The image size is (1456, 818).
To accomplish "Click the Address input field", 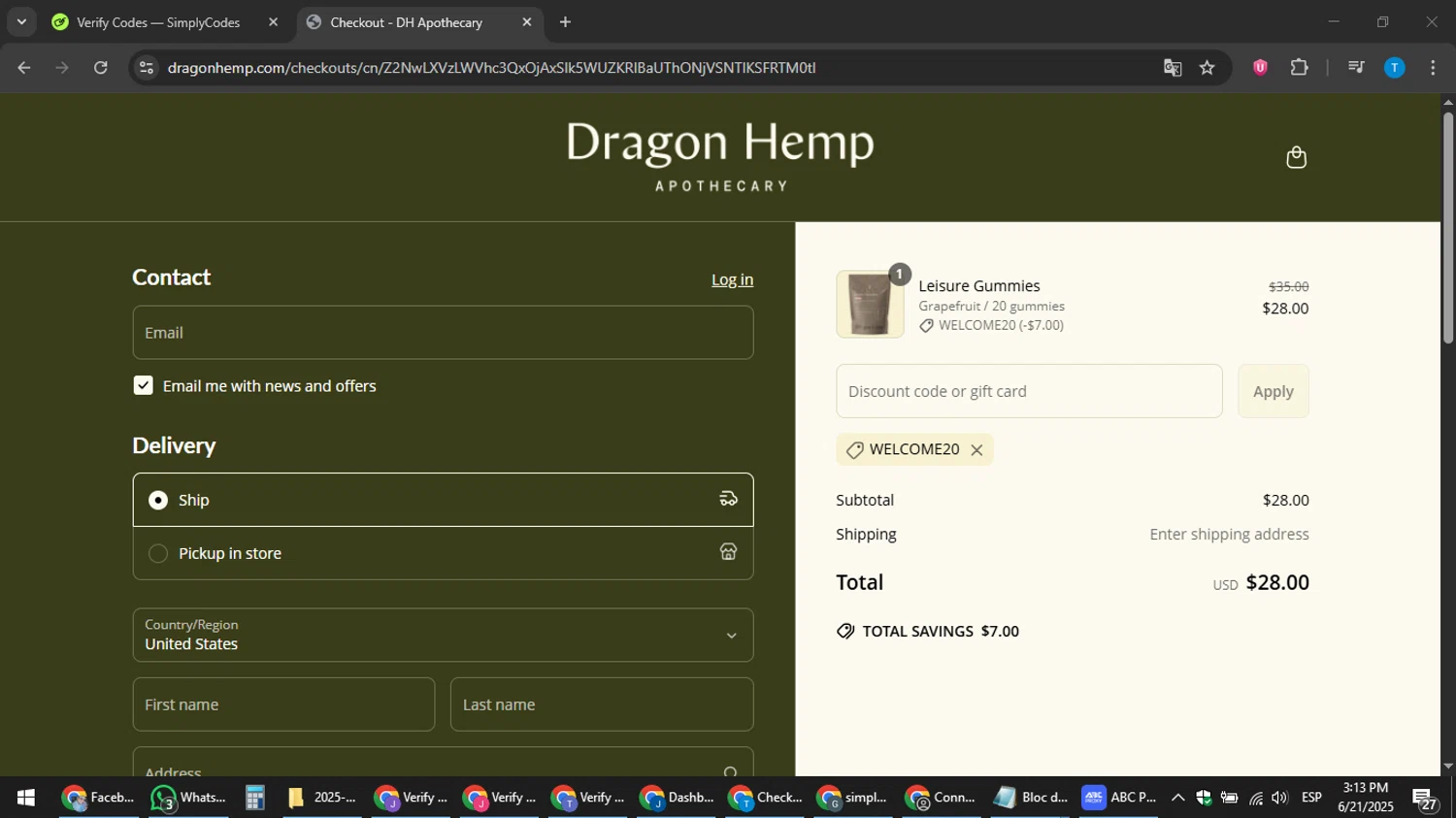I will (x=443, y=763).
